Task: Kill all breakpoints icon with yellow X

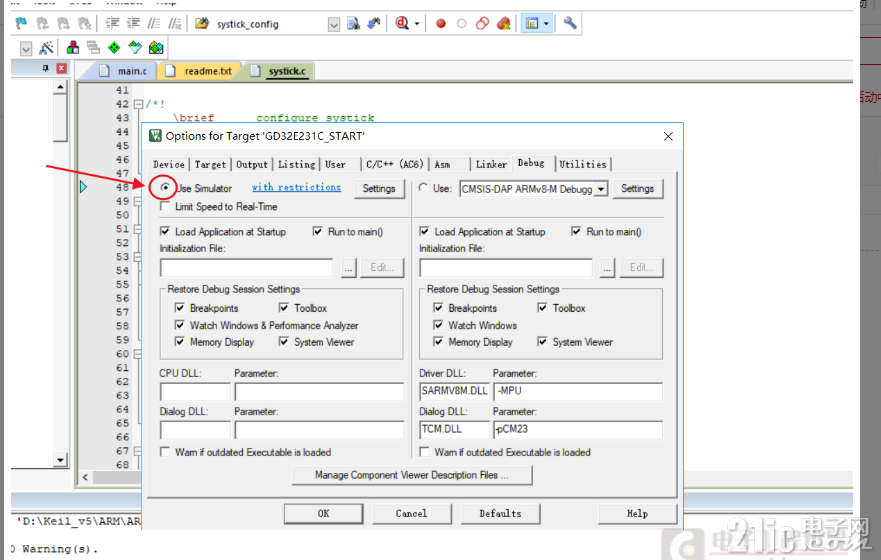Action: point(504,24)
